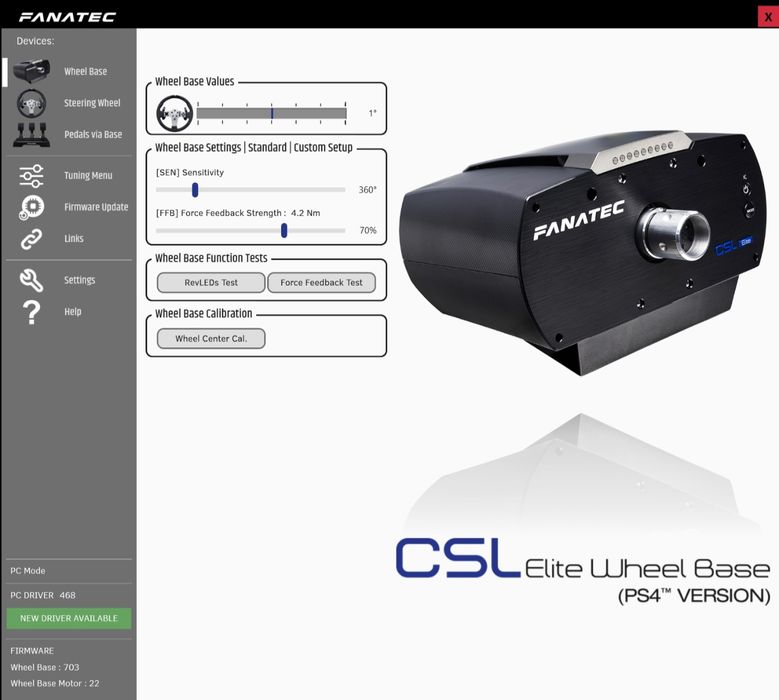This screenshot has width=779, height=700.
Task: Open the Firmware Update page
Action: click(96, 207)
